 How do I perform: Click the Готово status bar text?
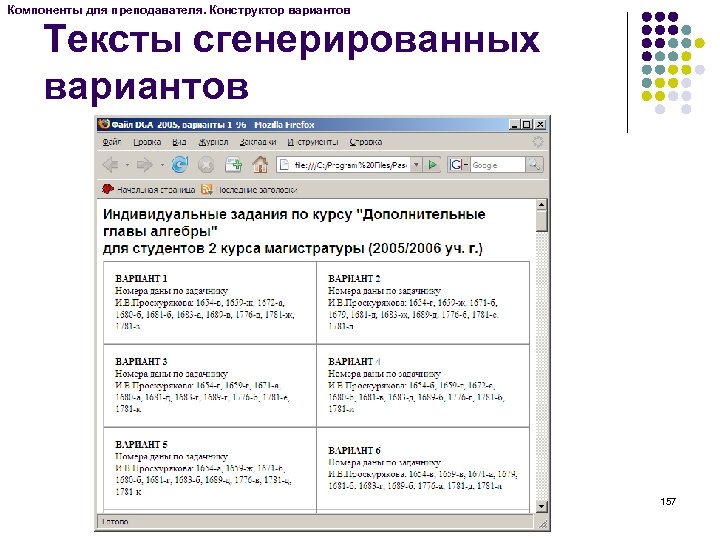[x=115, y=522]
